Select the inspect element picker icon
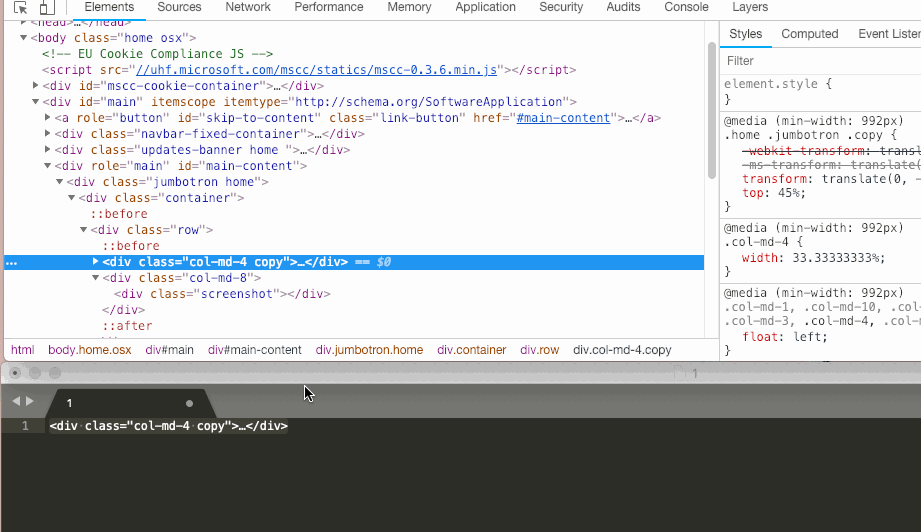 [21, 8]
